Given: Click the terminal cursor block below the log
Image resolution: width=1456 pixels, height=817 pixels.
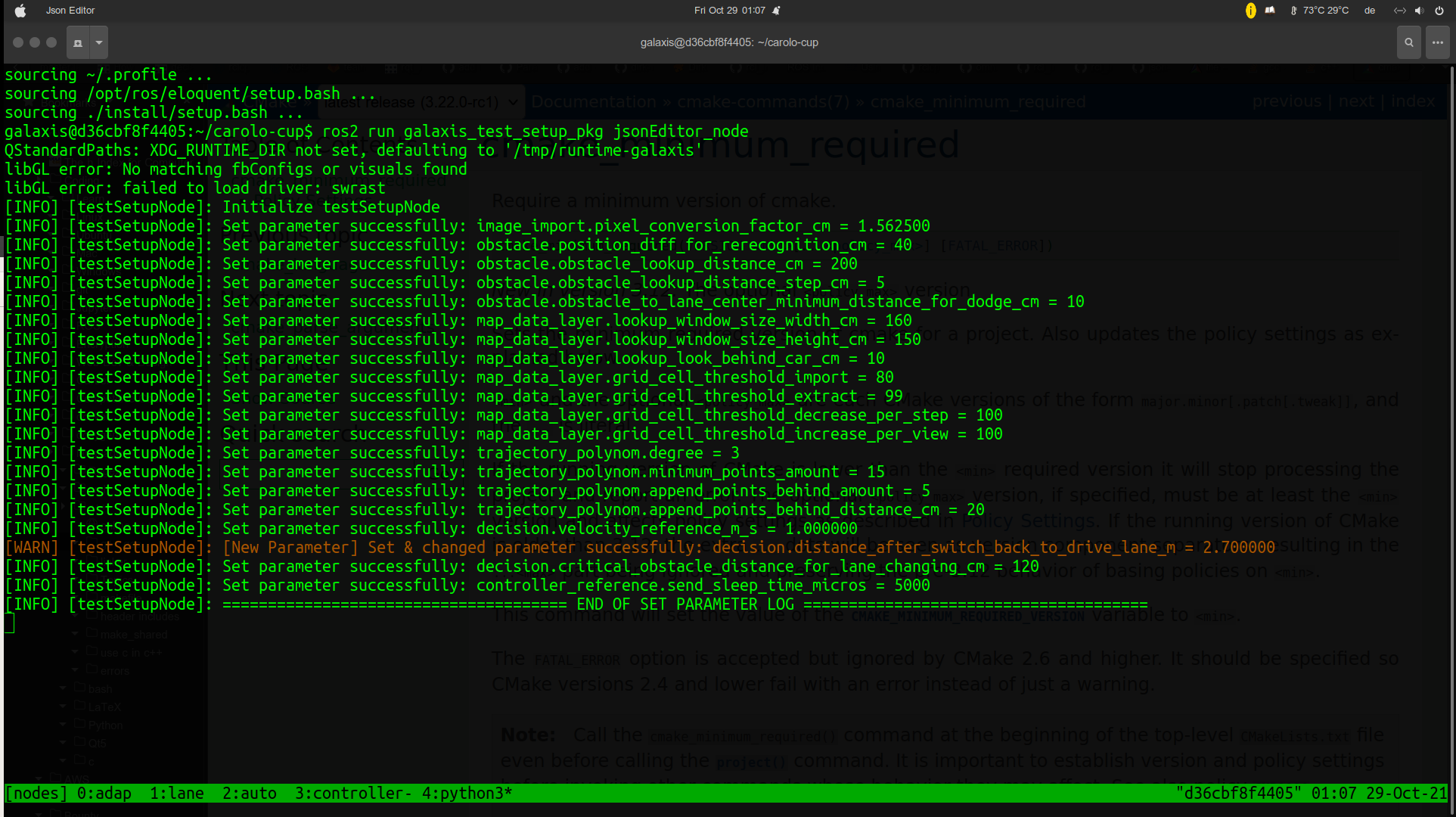Looking at the screenshot, I should click(9, 623).
